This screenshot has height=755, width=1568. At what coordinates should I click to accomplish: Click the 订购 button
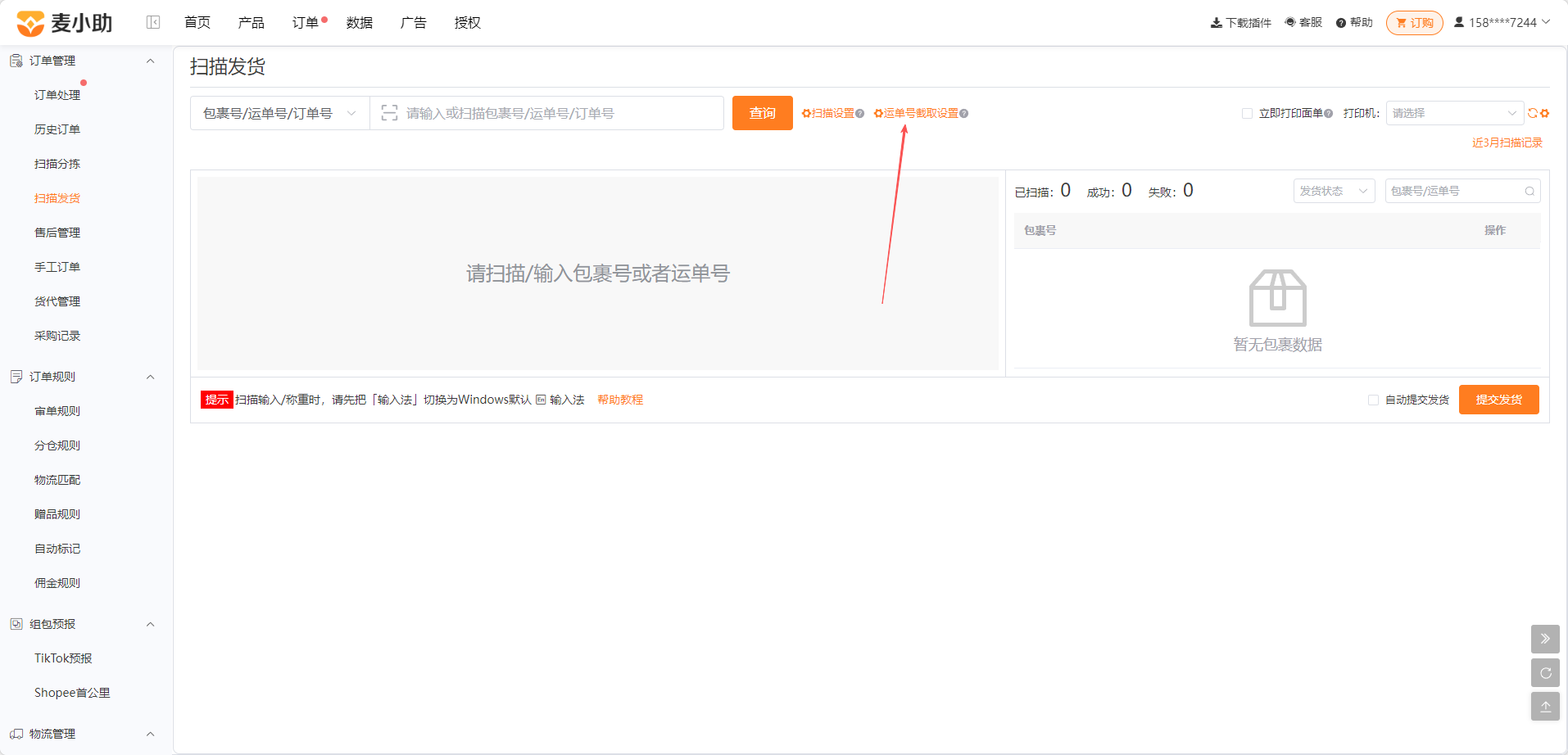click(x=1415, y=23)
